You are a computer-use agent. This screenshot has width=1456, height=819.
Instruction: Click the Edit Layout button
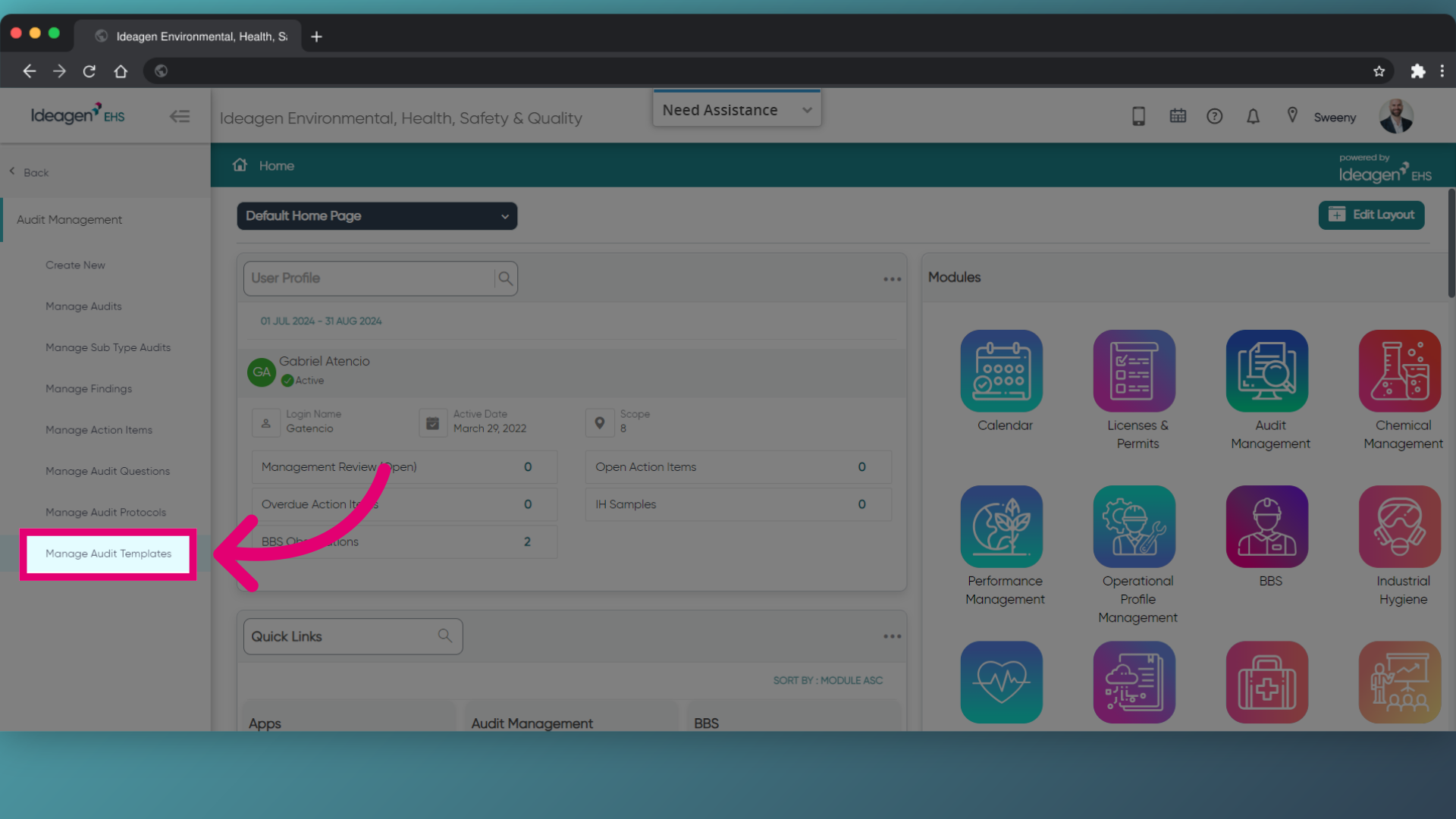[1371, 215]
